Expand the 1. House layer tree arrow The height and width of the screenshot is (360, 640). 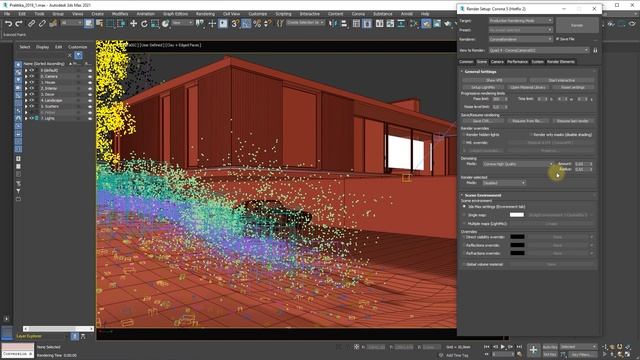tap(26, 82)
